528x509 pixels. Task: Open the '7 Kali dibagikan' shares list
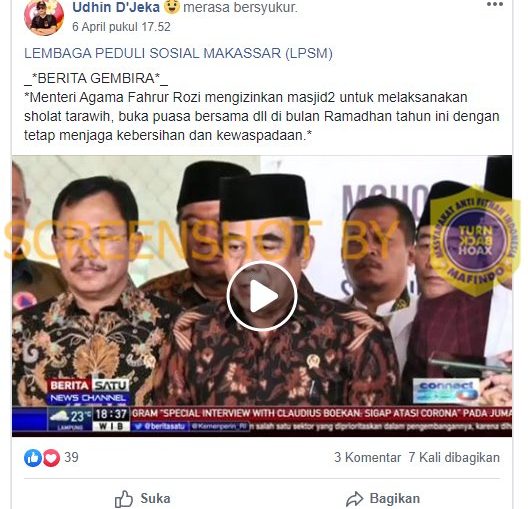(x=454, y=457)
